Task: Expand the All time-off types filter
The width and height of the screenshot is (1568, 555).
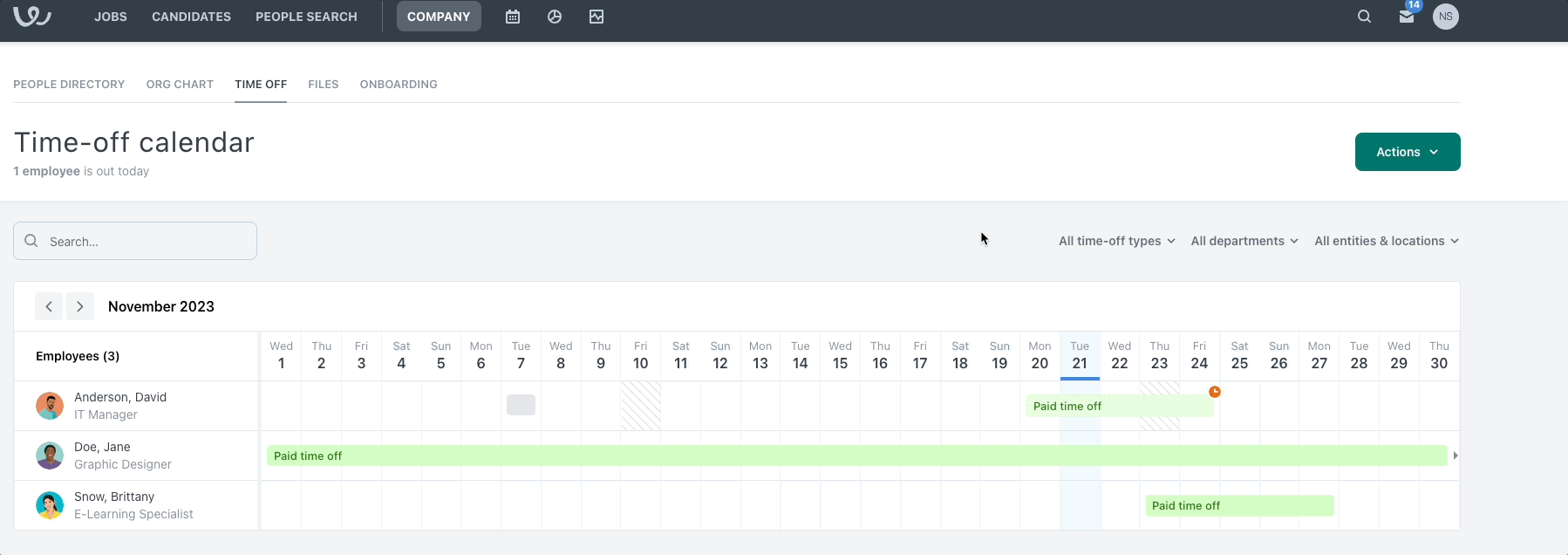Action: pyautogui.click(x=1116, y=241)
